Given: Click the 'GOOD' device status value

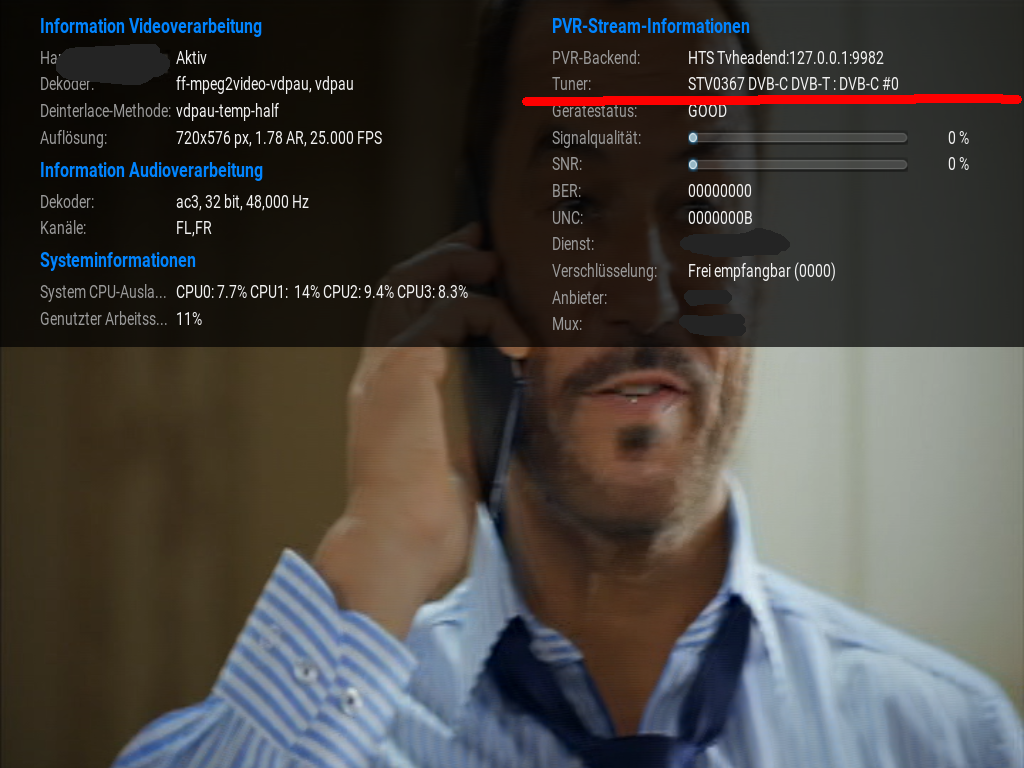Looking at the screenshot, I should (x=707, y=111).
